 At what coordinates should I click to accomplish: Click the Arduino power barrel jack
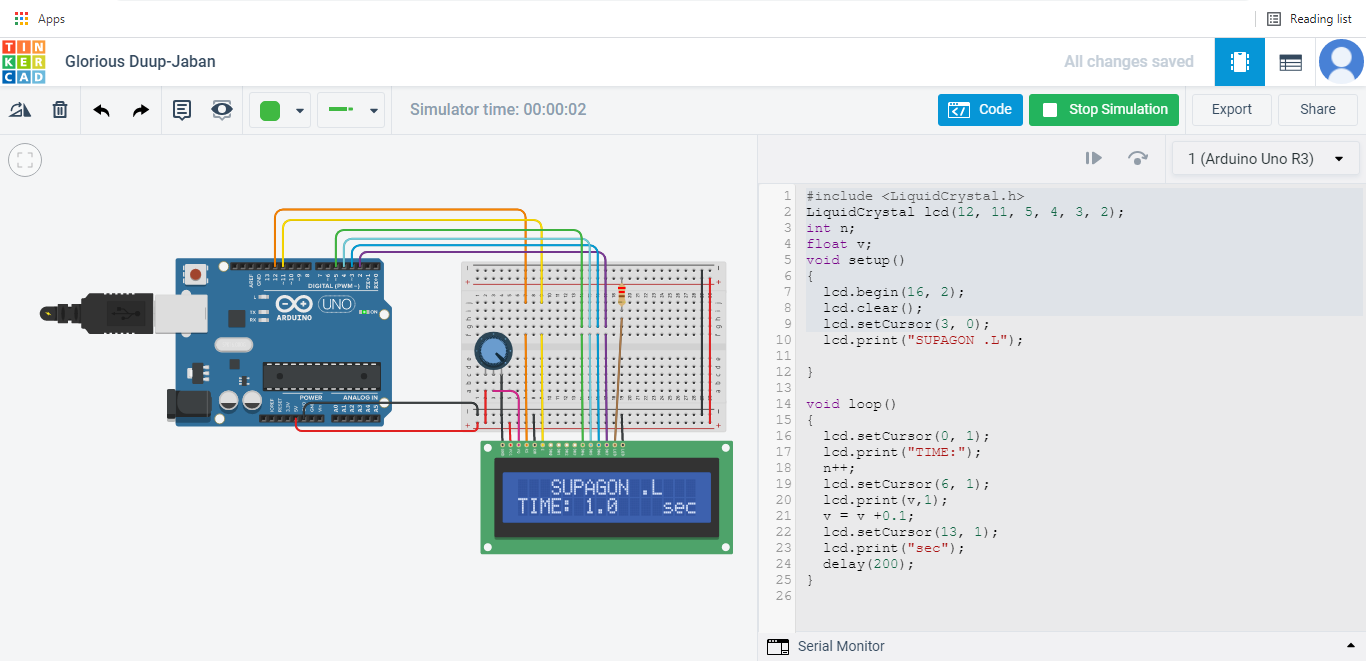187,403
